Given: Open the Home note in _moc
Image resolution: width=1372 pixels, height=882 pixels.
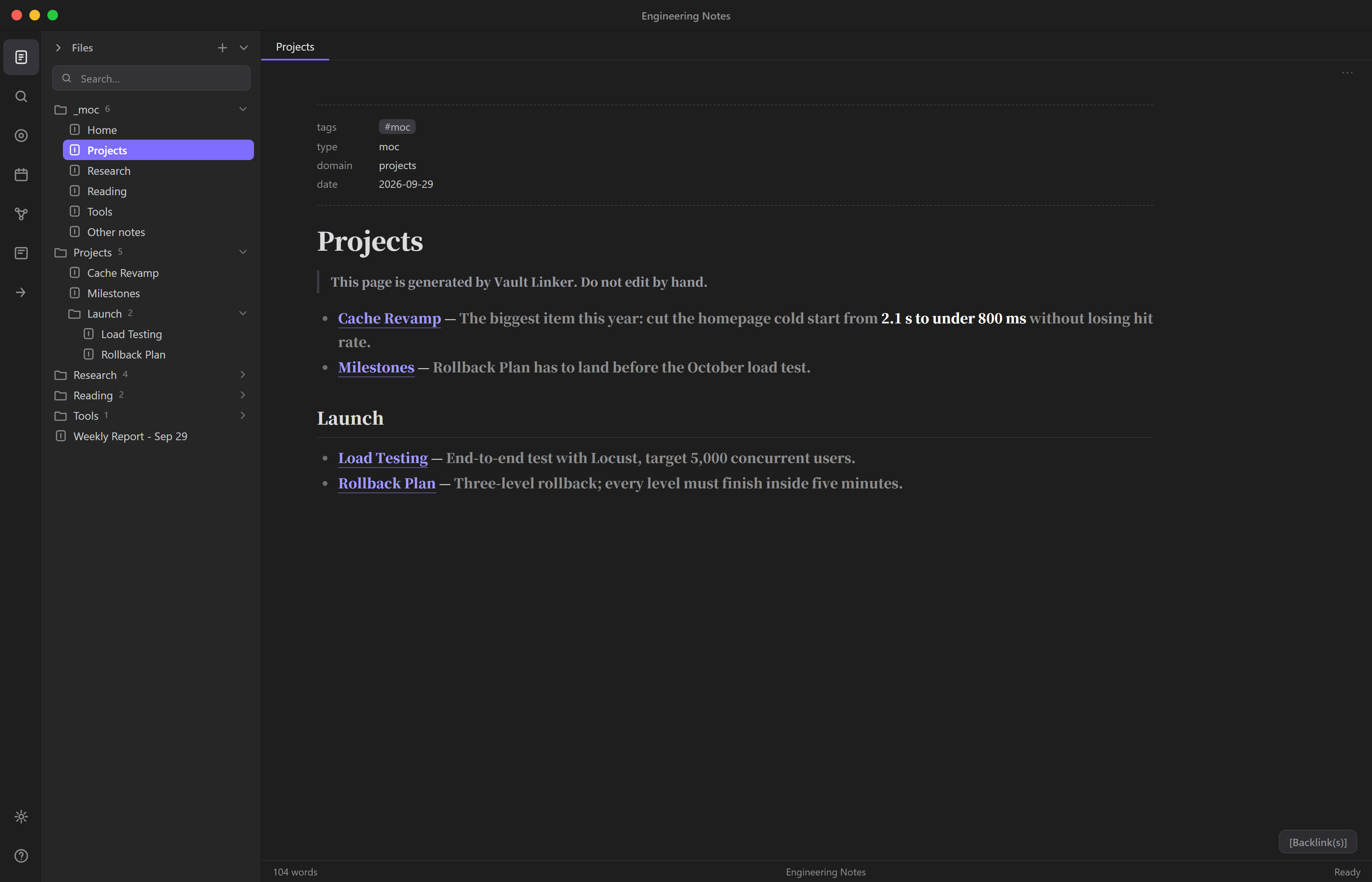Looking at the screenshot, I should coord(158,130).
